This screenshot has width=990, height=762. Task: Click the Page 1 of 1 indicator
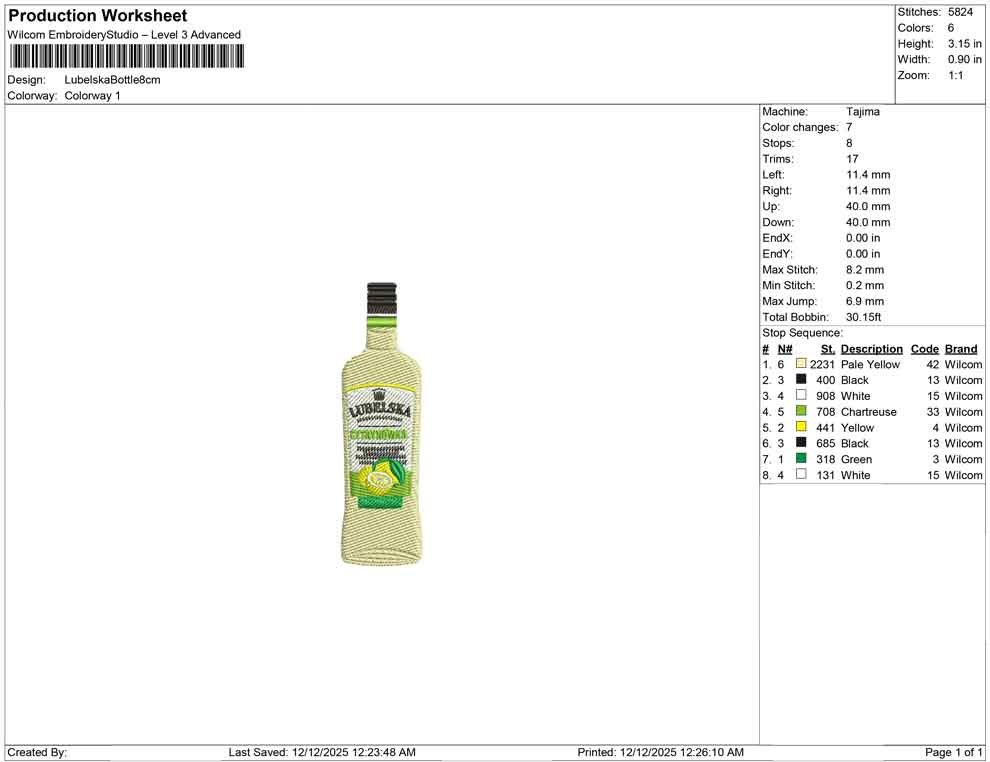coord(950,752)
